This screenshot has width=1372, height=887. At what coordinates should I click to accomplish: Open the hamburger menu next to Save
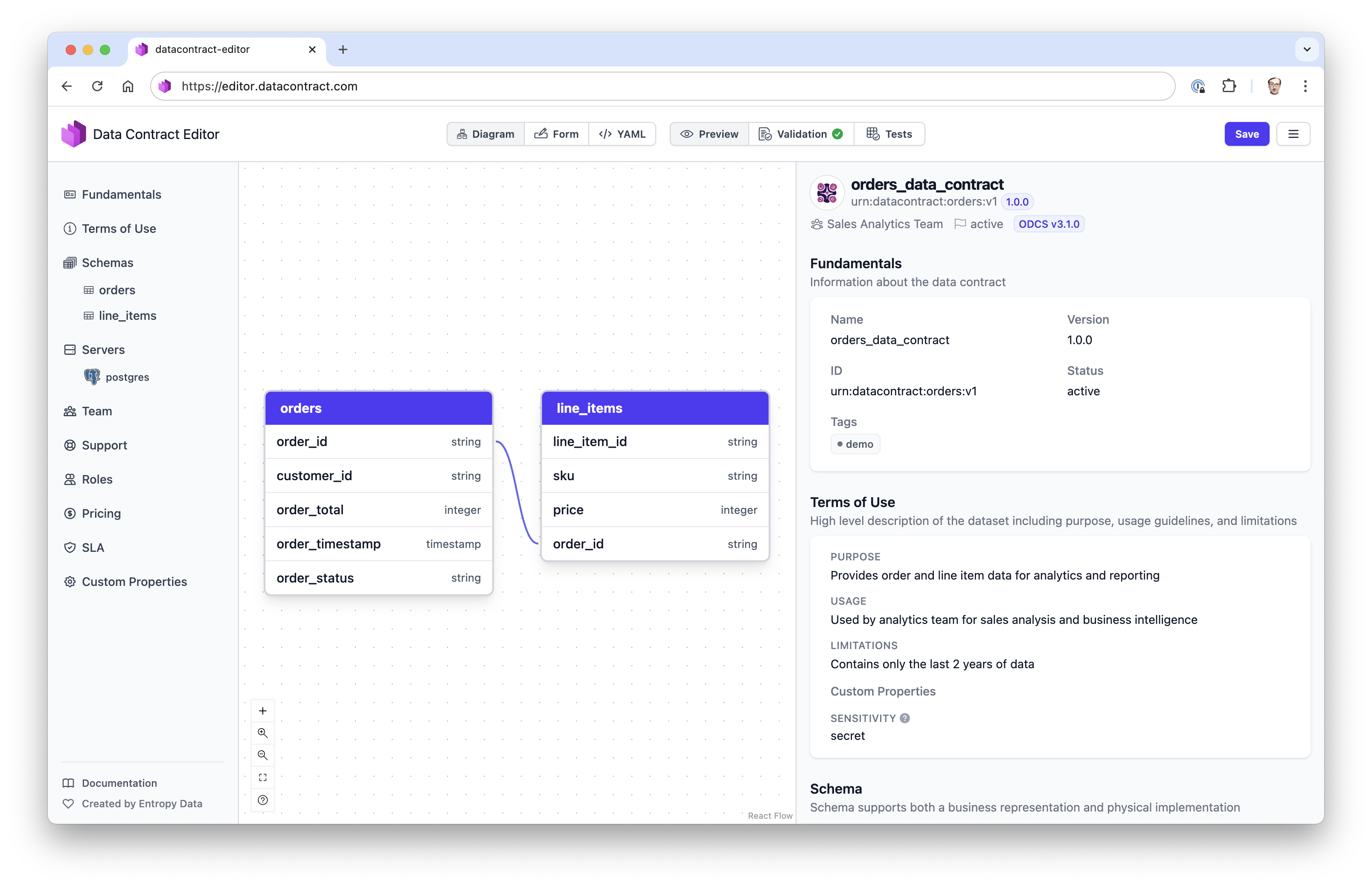[1294, 133]
